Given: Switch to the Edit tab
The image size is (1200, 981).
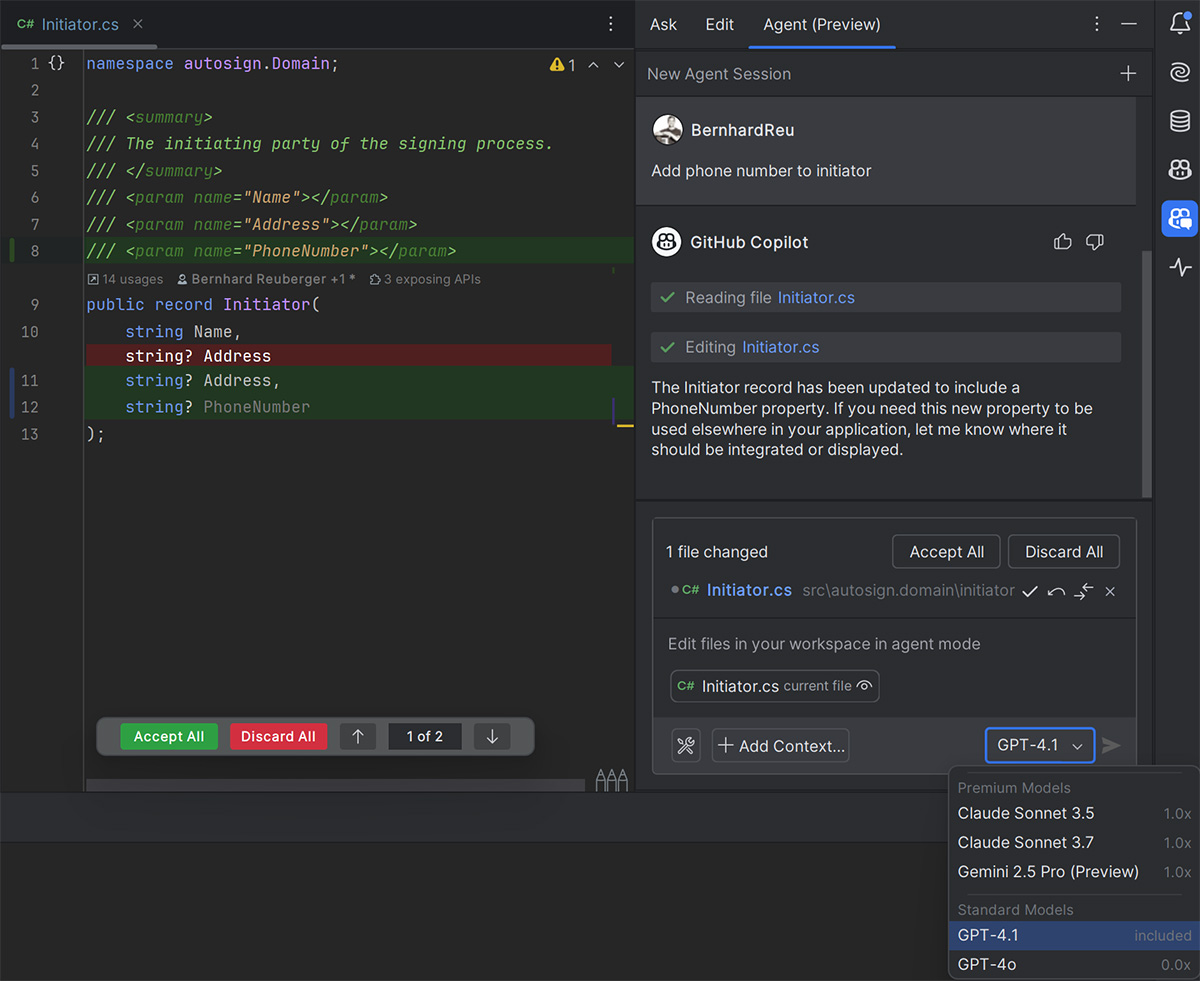Looking at the screenshot, I should [x=719, y=24].
